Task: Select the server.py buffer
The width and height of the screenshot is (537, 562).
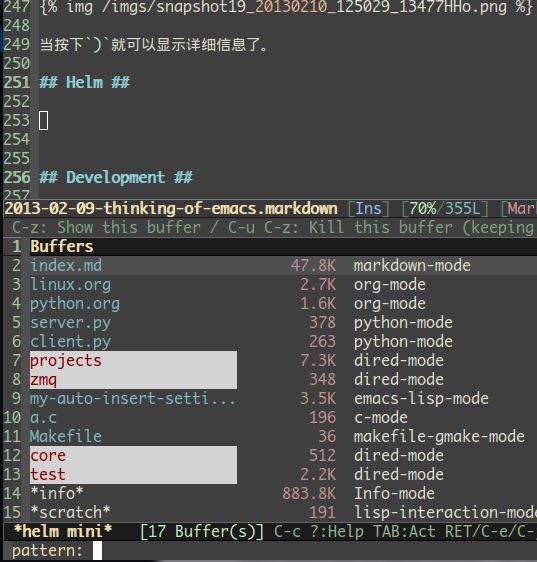Action: click(70, 323)
